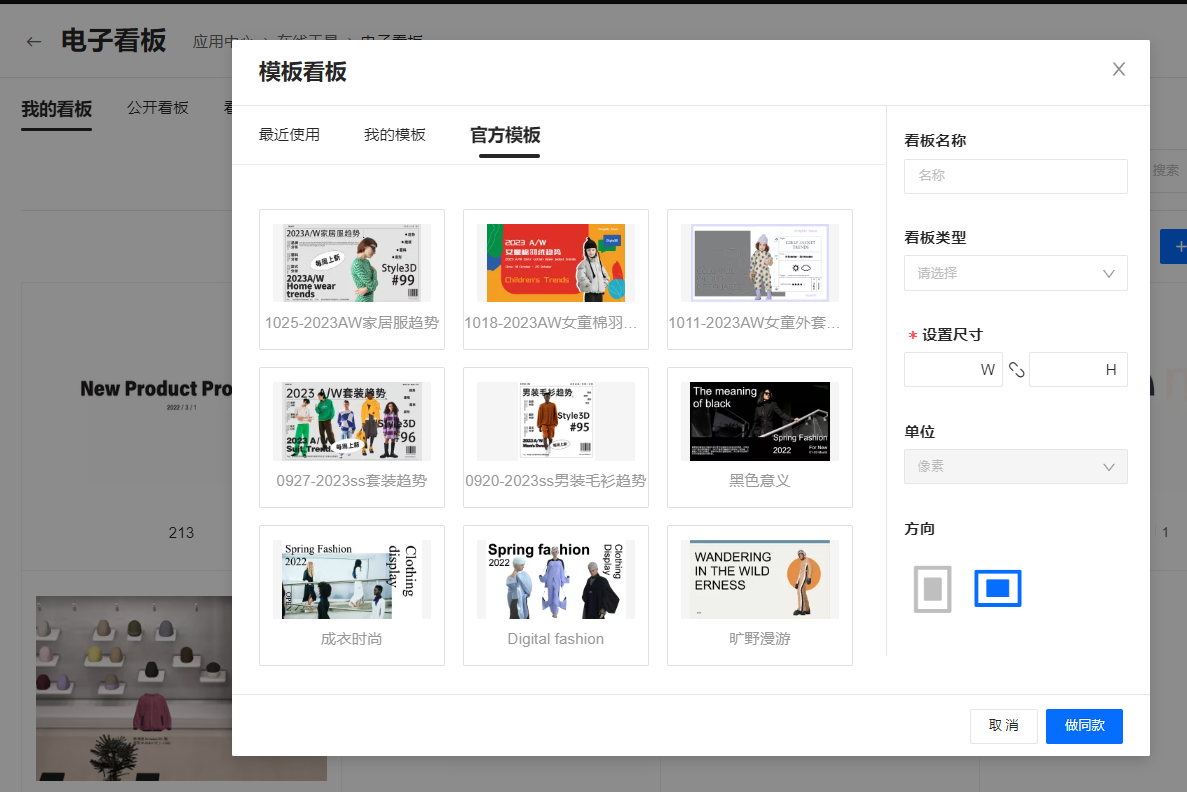Screen dimensions: 1187x792
Task: Click the blue plus button behind the dialog
Action: point(1175,247)
